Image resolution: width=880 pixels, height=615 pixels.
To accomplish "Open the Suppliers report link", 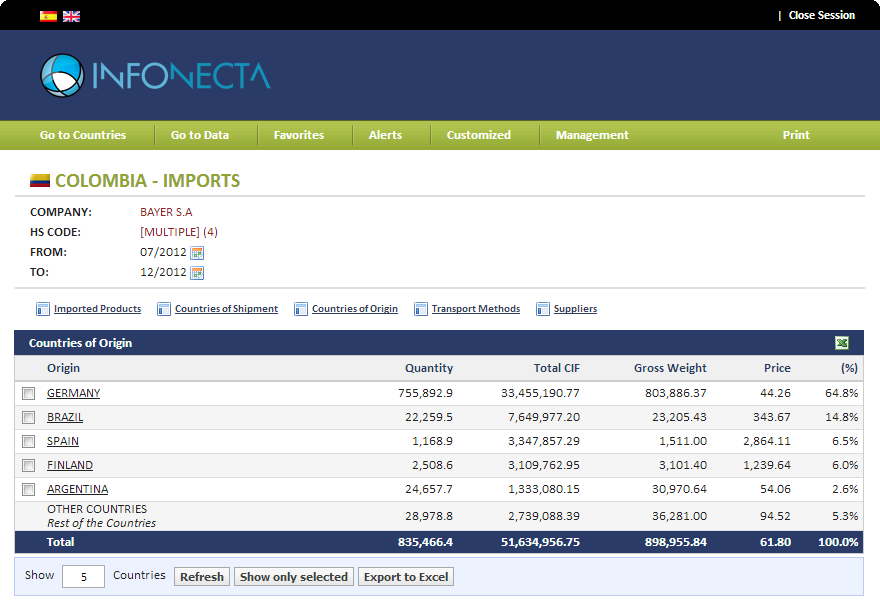I will pos(575,309).
